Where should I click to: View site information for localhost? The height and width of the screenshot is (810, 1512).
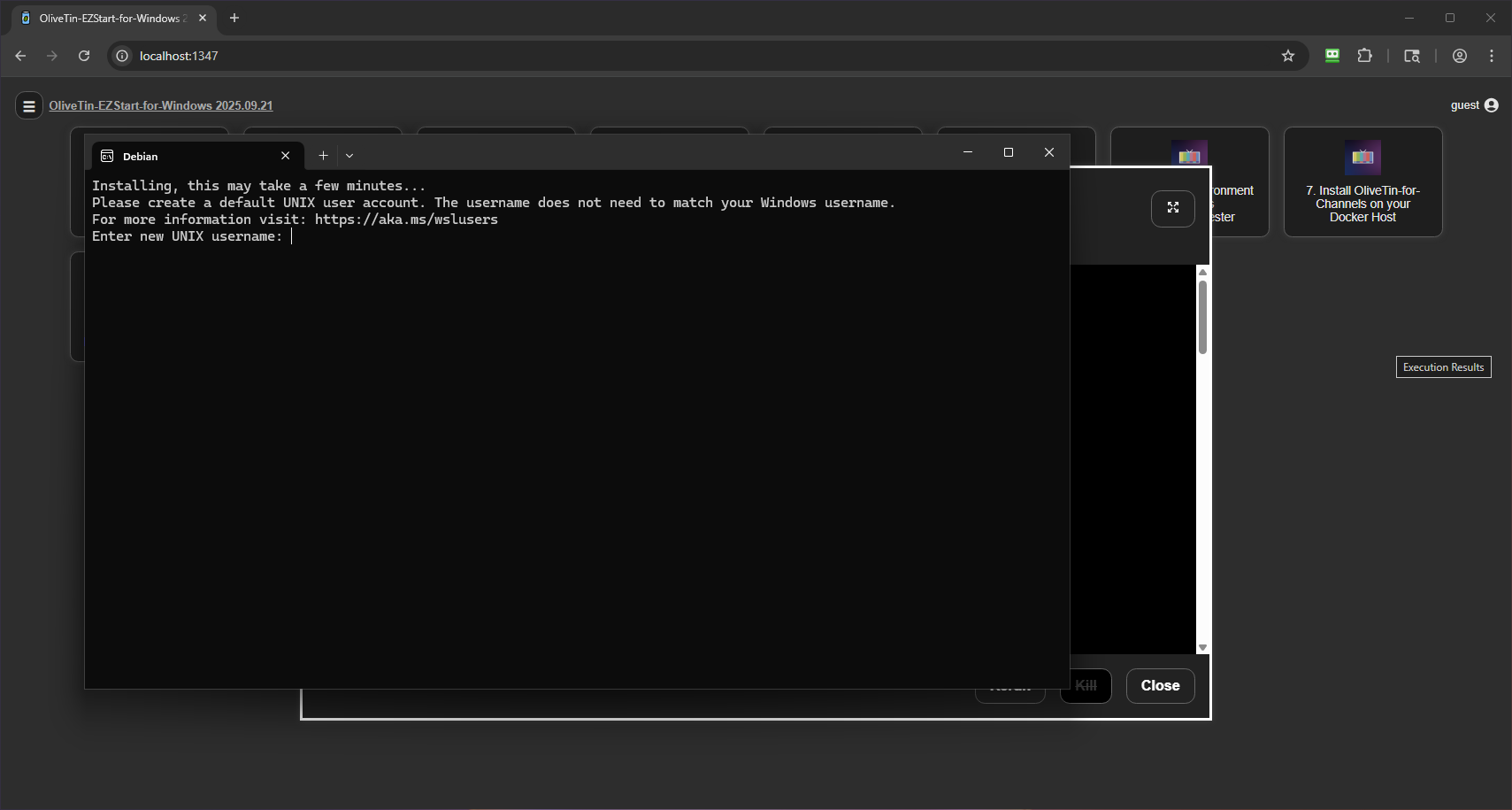point(122,56)
